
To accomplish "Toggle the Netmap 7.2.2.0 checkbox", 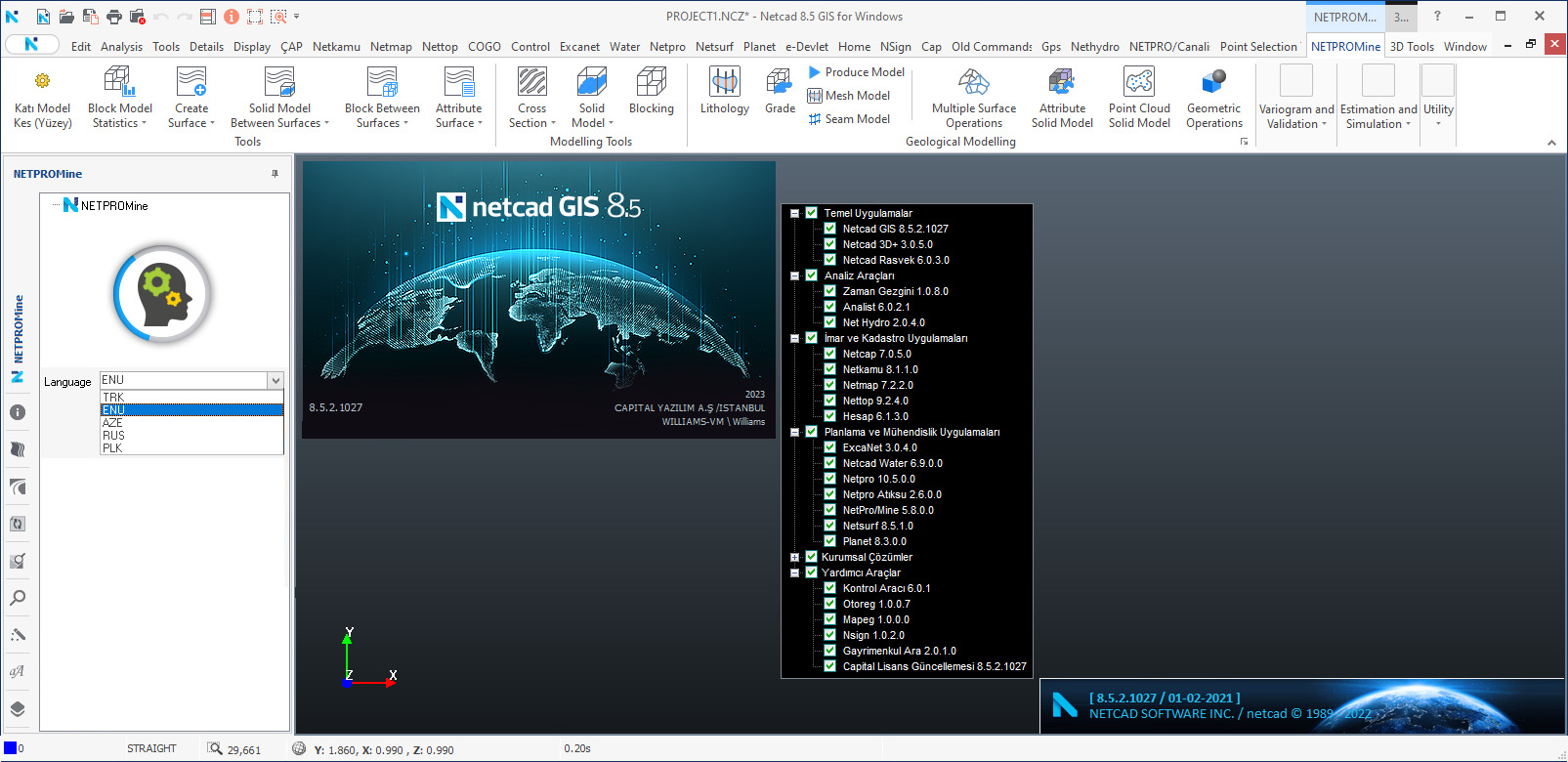I will click(829, 385).
